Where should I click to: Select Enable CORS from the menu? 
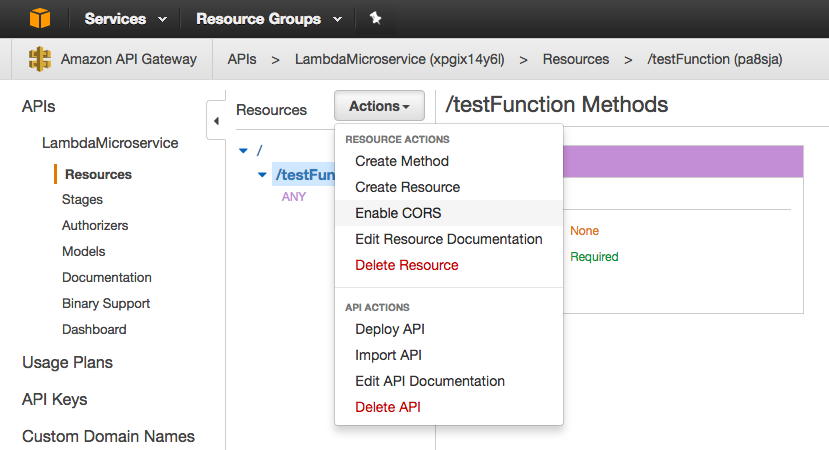coord(398,213)
